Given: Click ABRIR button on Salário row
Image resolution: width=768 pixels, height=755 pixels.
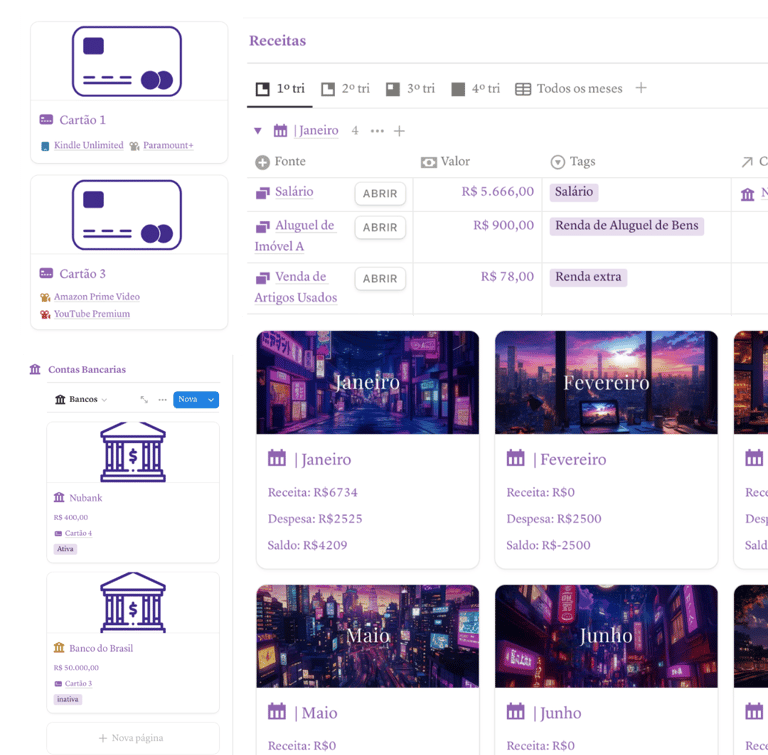Looking at the screenshot, I should 380,194.
